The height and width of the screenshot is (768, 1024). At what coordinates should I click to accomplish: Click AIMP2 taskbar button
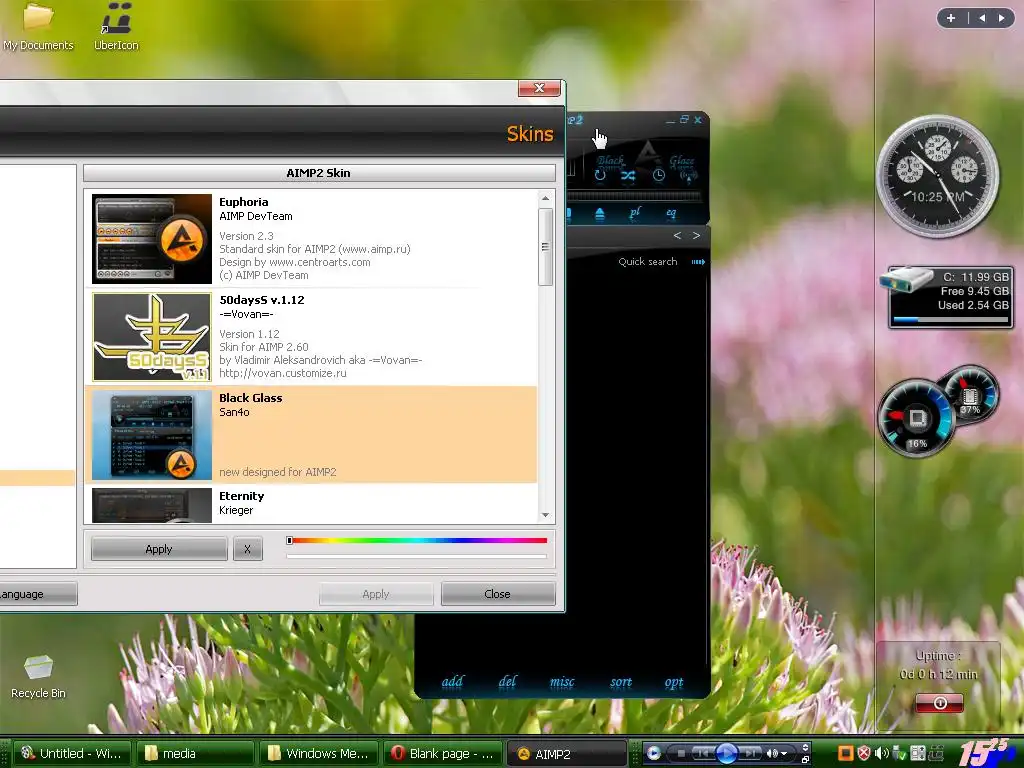[x=566, y=753]
